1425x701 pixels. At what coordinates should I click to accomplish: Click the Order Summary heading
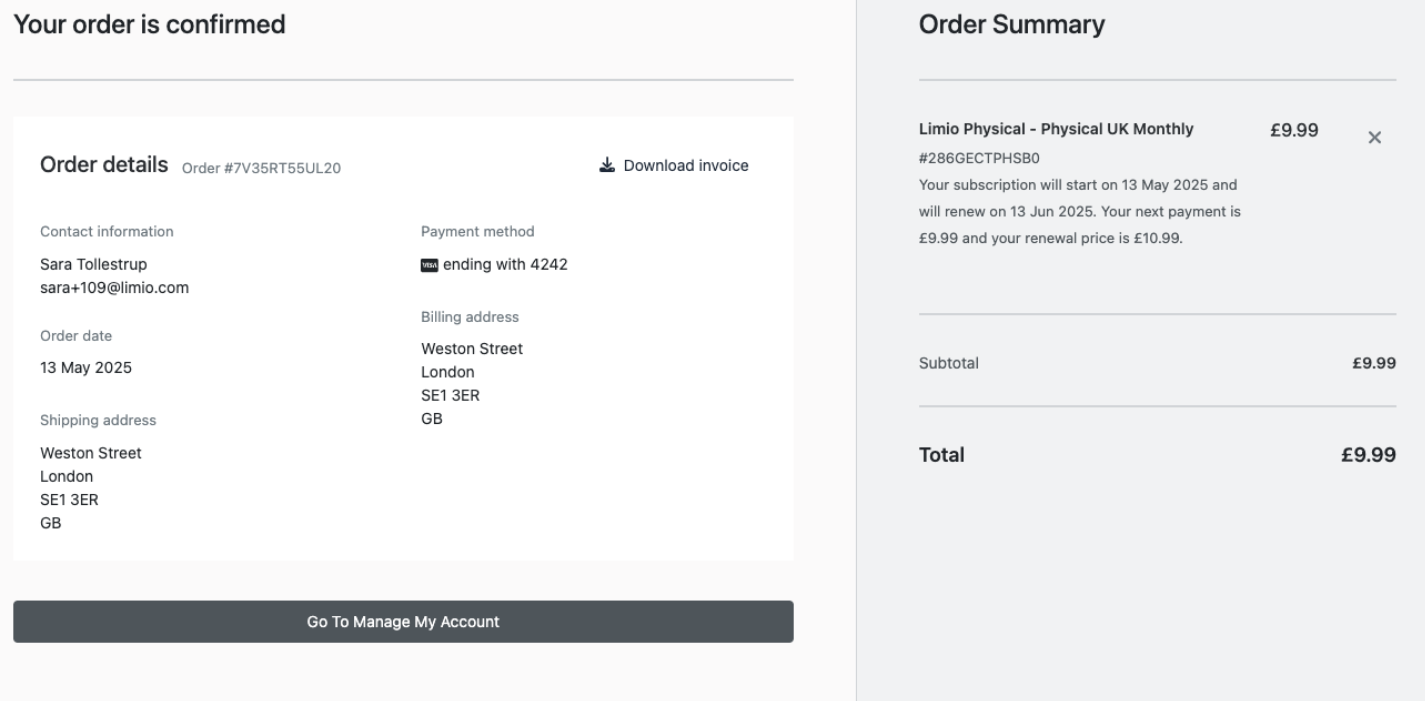[x=1011, y=25]
